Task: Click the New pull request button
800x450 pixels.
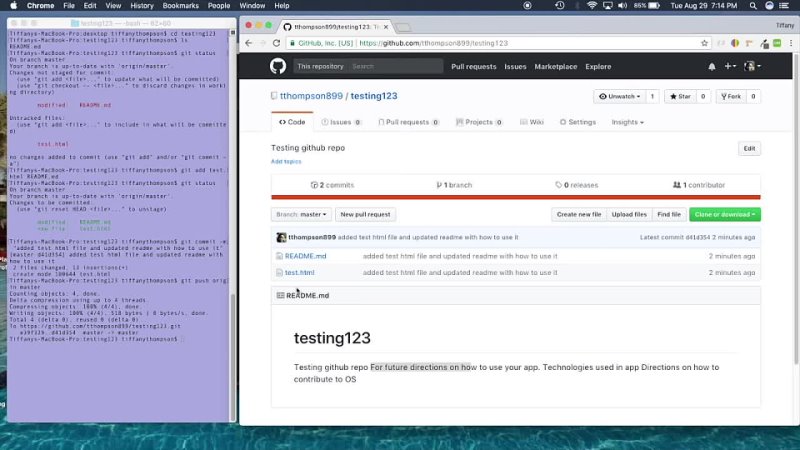Action: (365, 214)
